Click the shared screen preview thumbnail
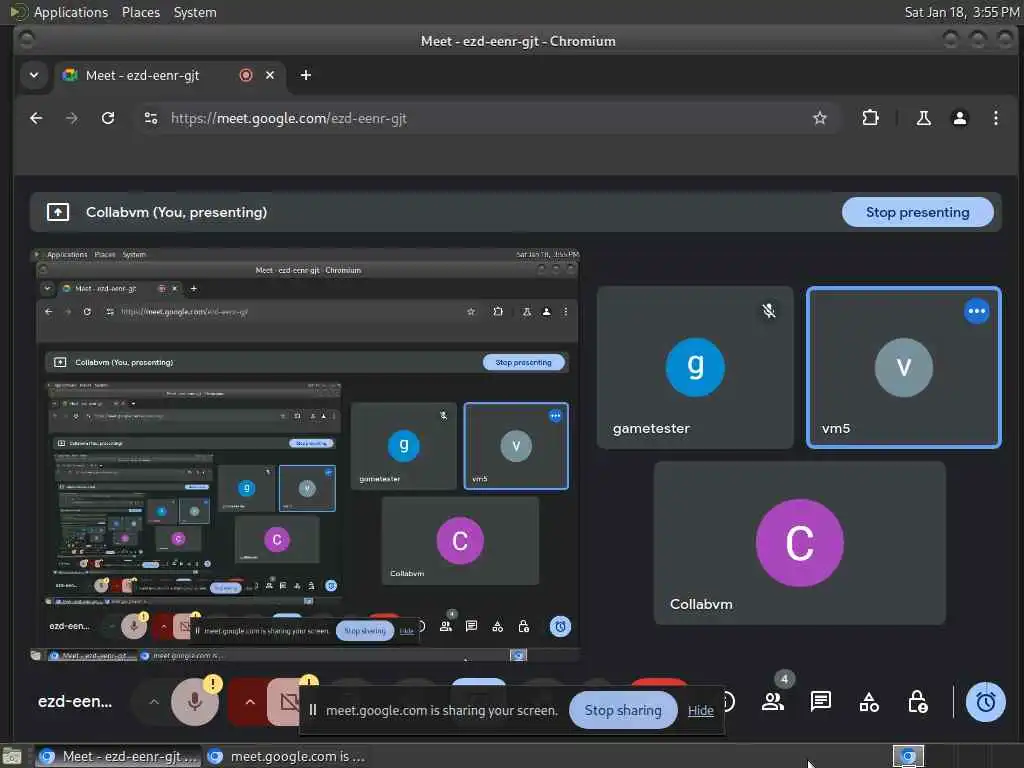 pos(305,455)
